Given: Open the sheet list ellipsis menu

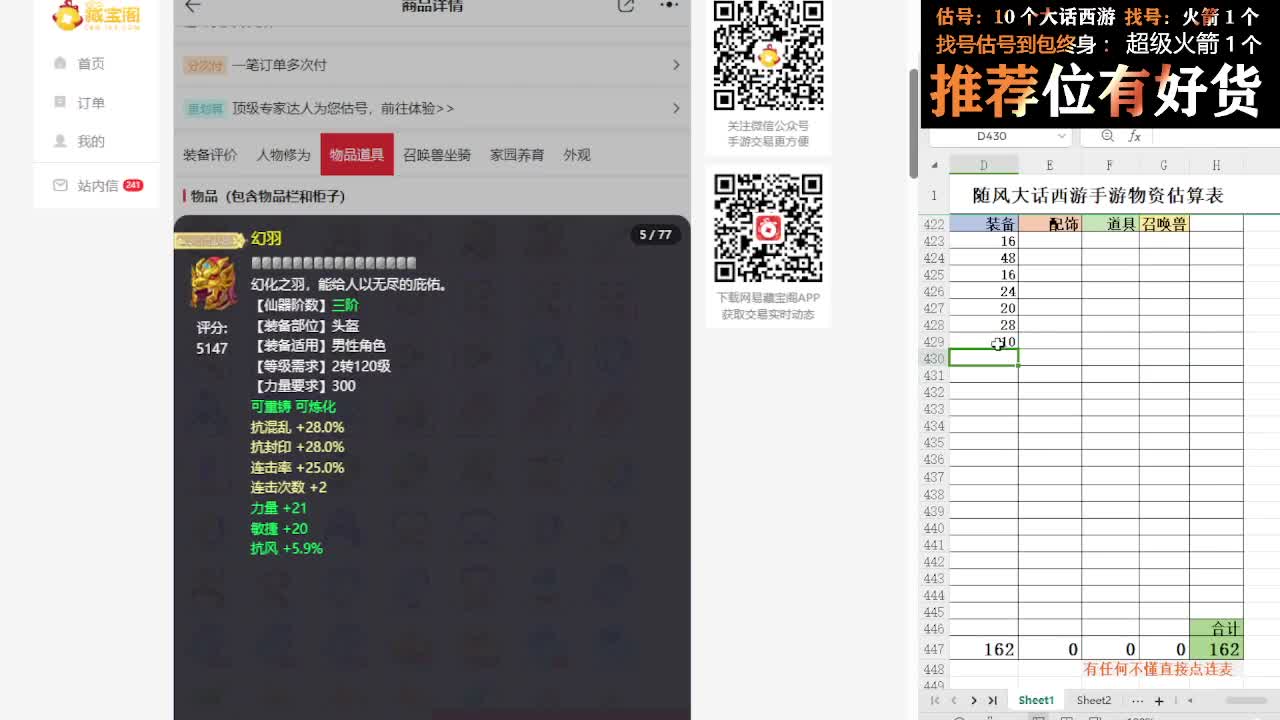Looking at the screenshot, I should 1137,700.
